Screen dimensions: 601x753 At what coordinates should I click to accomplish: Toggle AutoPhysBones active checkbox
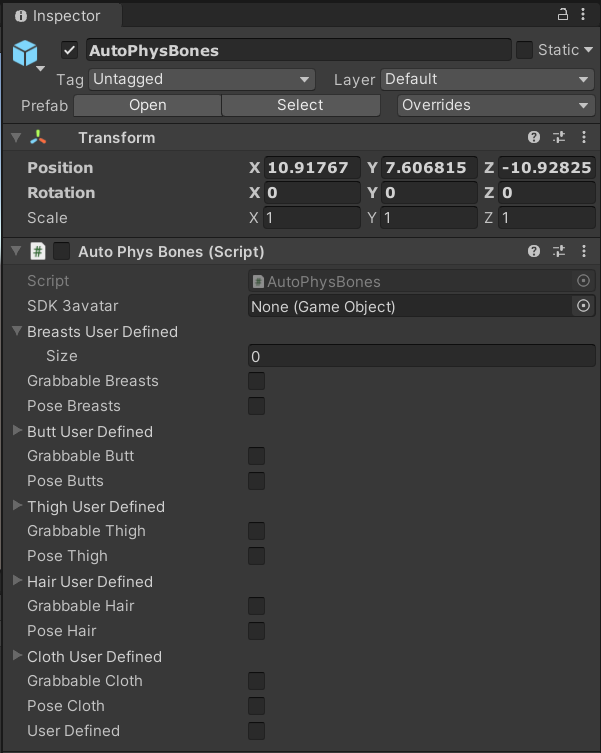[70, 50]
